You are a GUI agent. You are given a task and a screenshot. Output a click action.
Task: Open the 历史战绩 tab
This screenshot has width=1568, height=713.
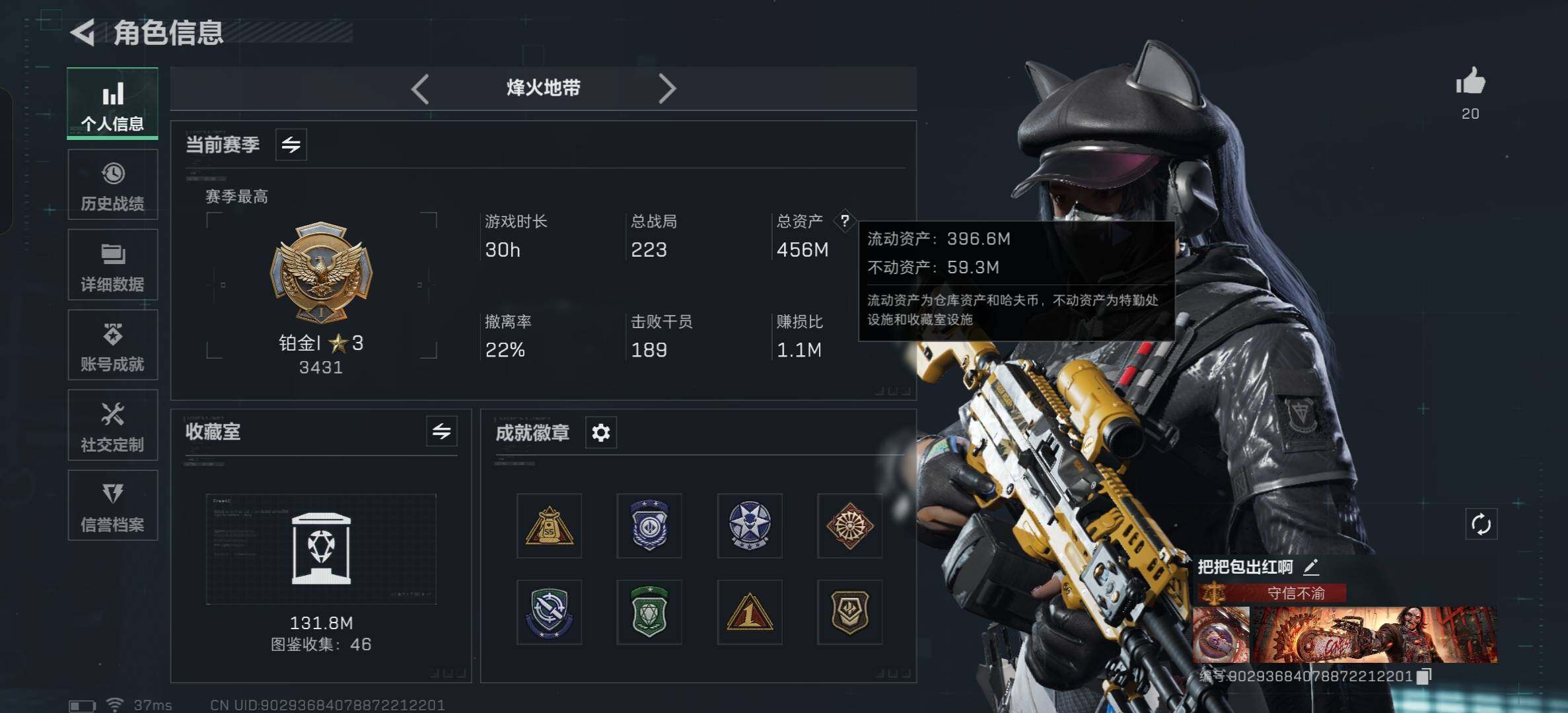coord(112,184)
